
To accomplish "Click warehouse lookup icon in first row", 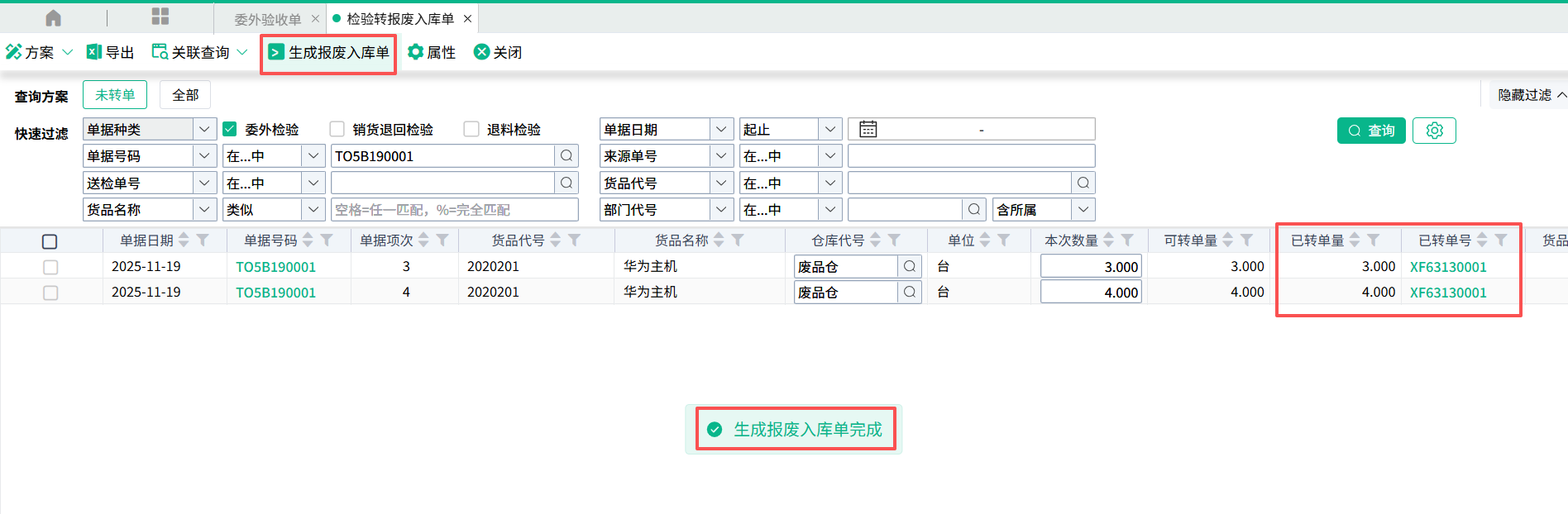I will click(x=910, y=267).
